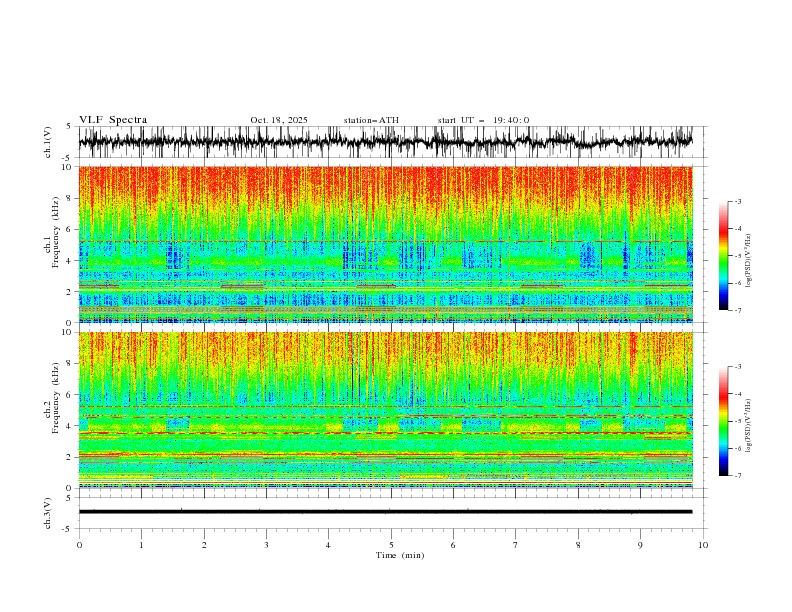The height and width of the screenshot is (612, 792).
Task: Click the "Time (min)" axis label
Action: (400, 555)
